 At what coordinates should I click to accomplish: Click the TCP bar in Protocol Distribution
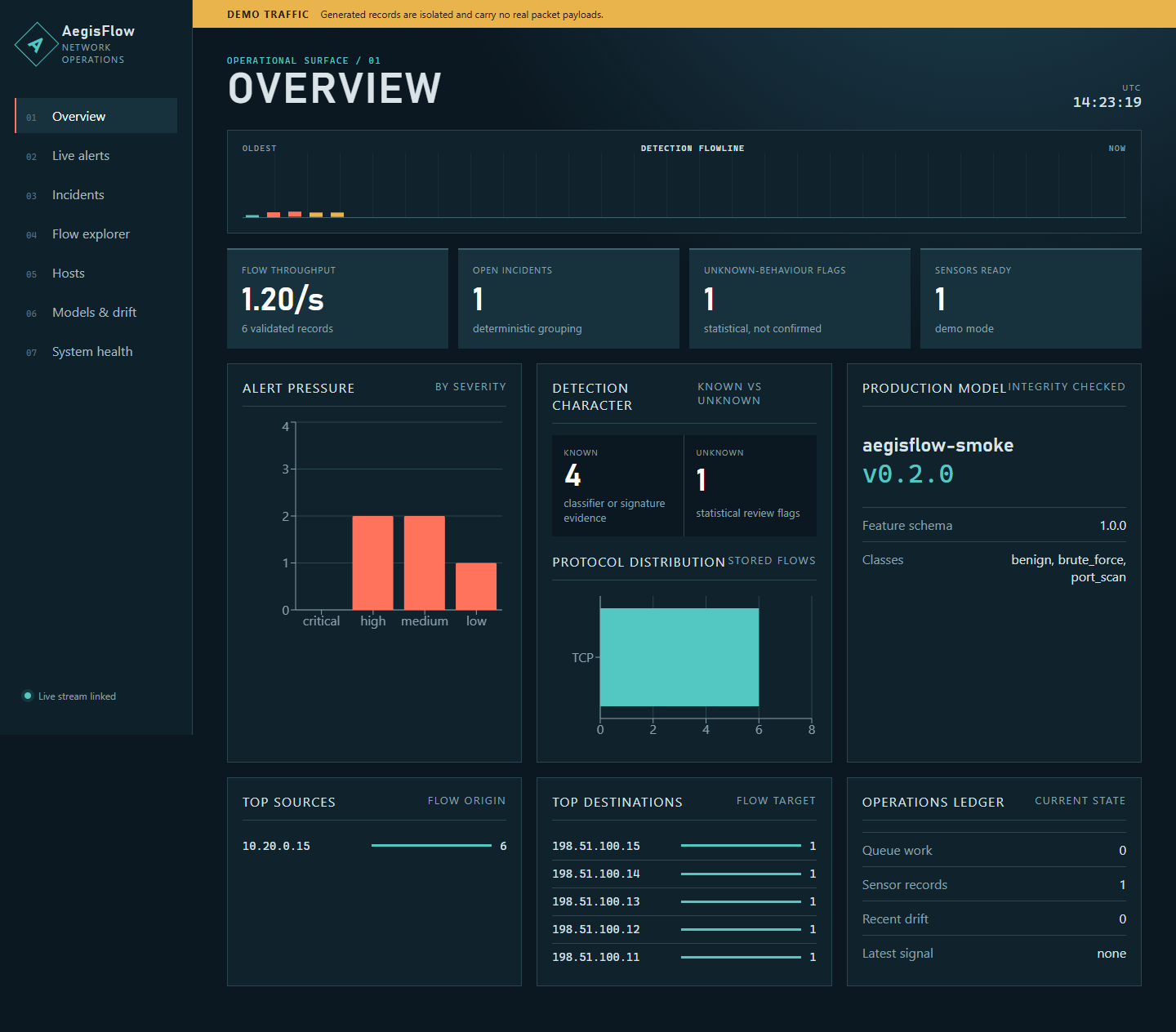pyautogui.click(x=679, y=657)
